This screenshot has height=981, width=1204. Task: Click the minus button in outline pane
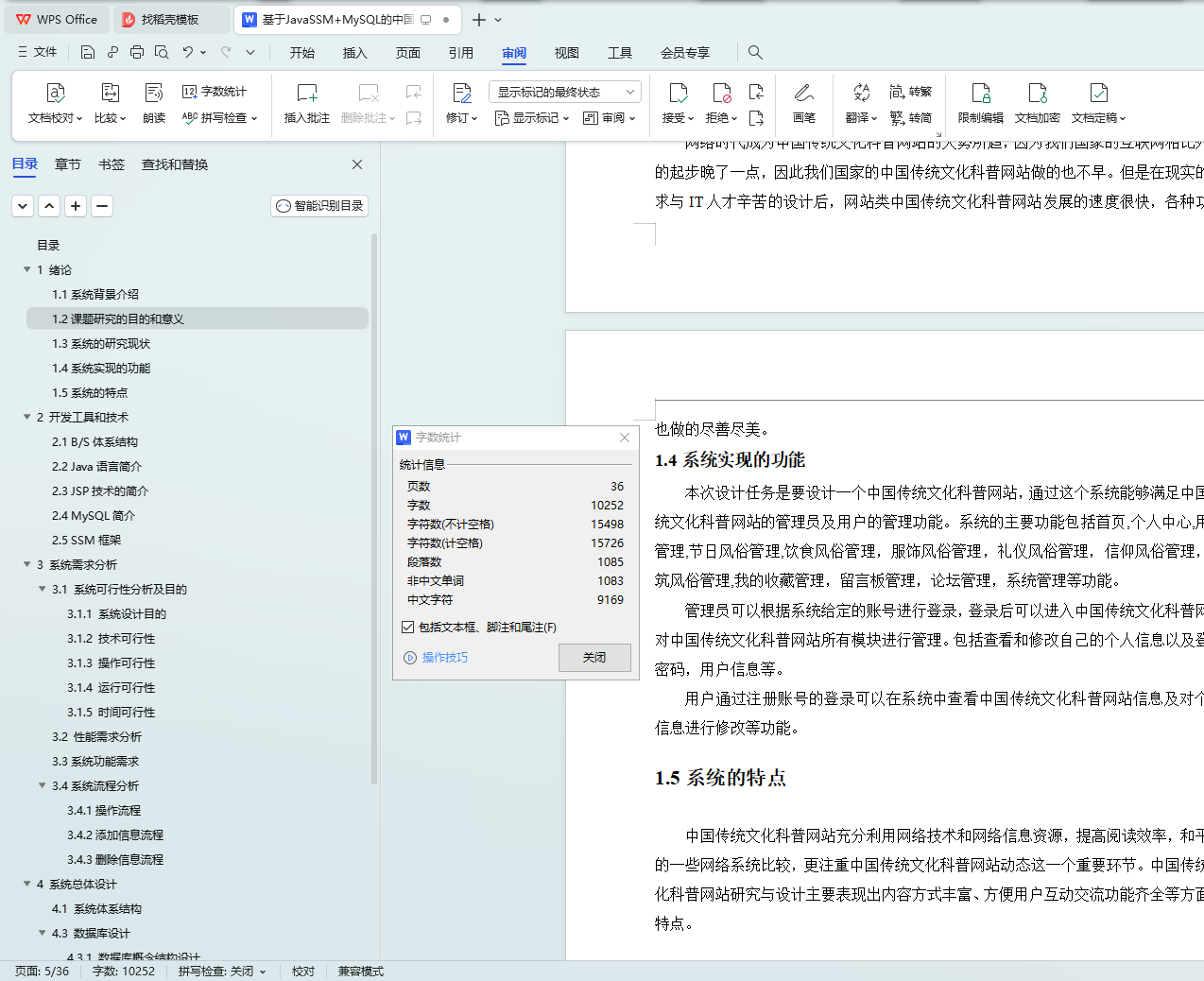102,206
